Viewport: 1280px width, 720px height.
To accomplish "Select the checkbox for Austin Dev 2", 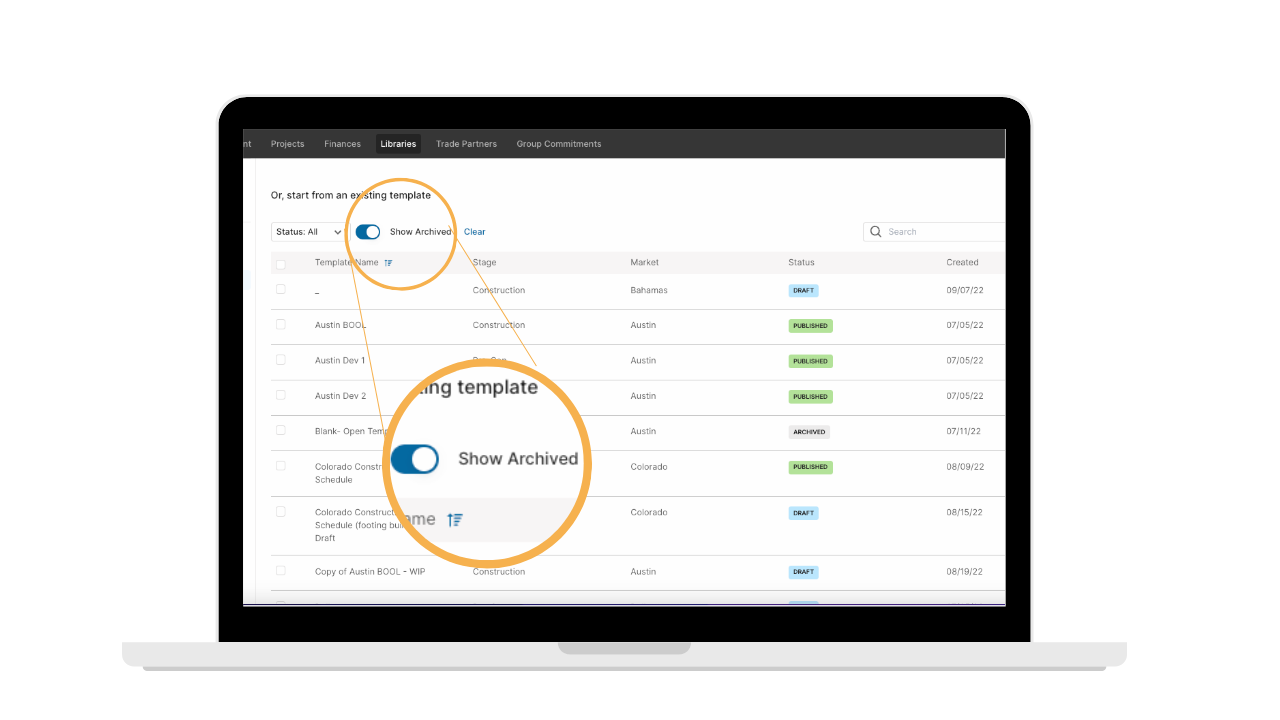I will (x=281, y=395).
